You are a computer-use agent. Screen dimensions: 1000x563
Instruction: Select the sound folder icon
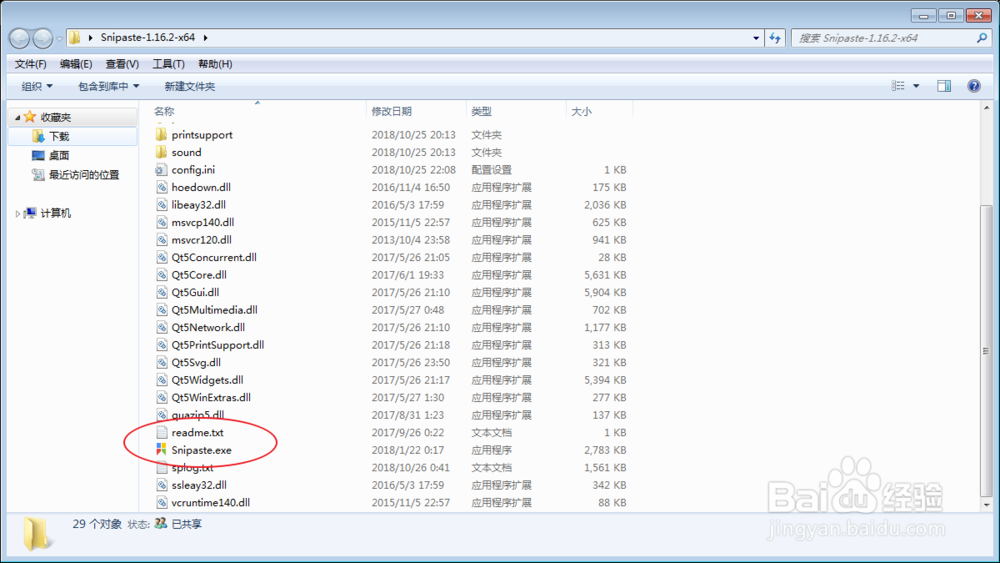click(161, 152)
